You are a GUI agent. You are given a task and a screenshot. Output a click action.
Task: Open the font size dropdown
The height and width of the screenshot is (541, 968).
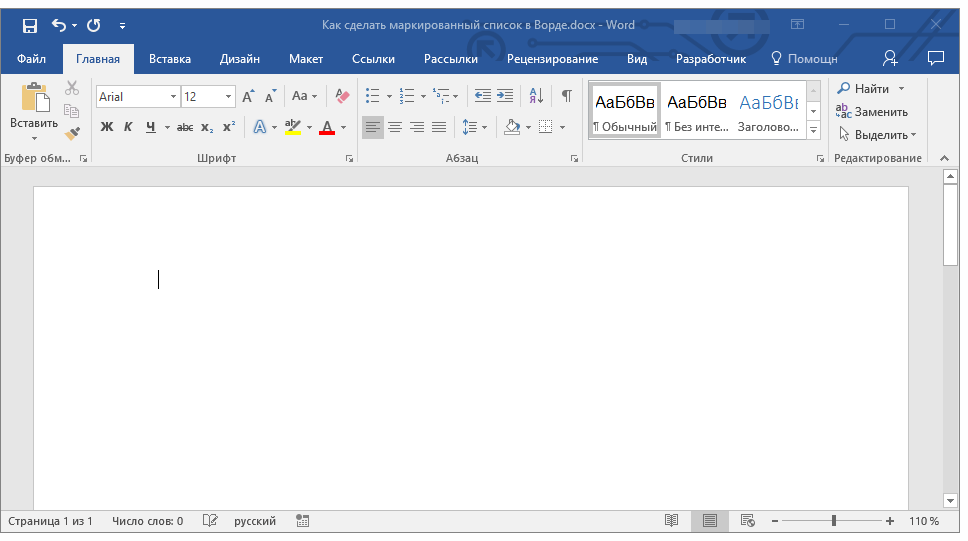[229, 97]
